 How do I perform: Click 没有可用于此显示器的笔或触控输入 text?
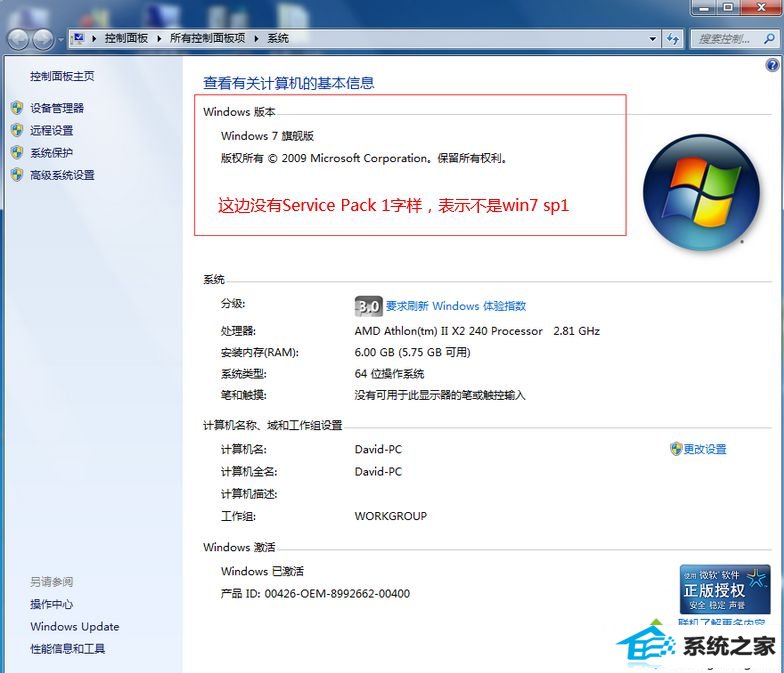(440, 396)
